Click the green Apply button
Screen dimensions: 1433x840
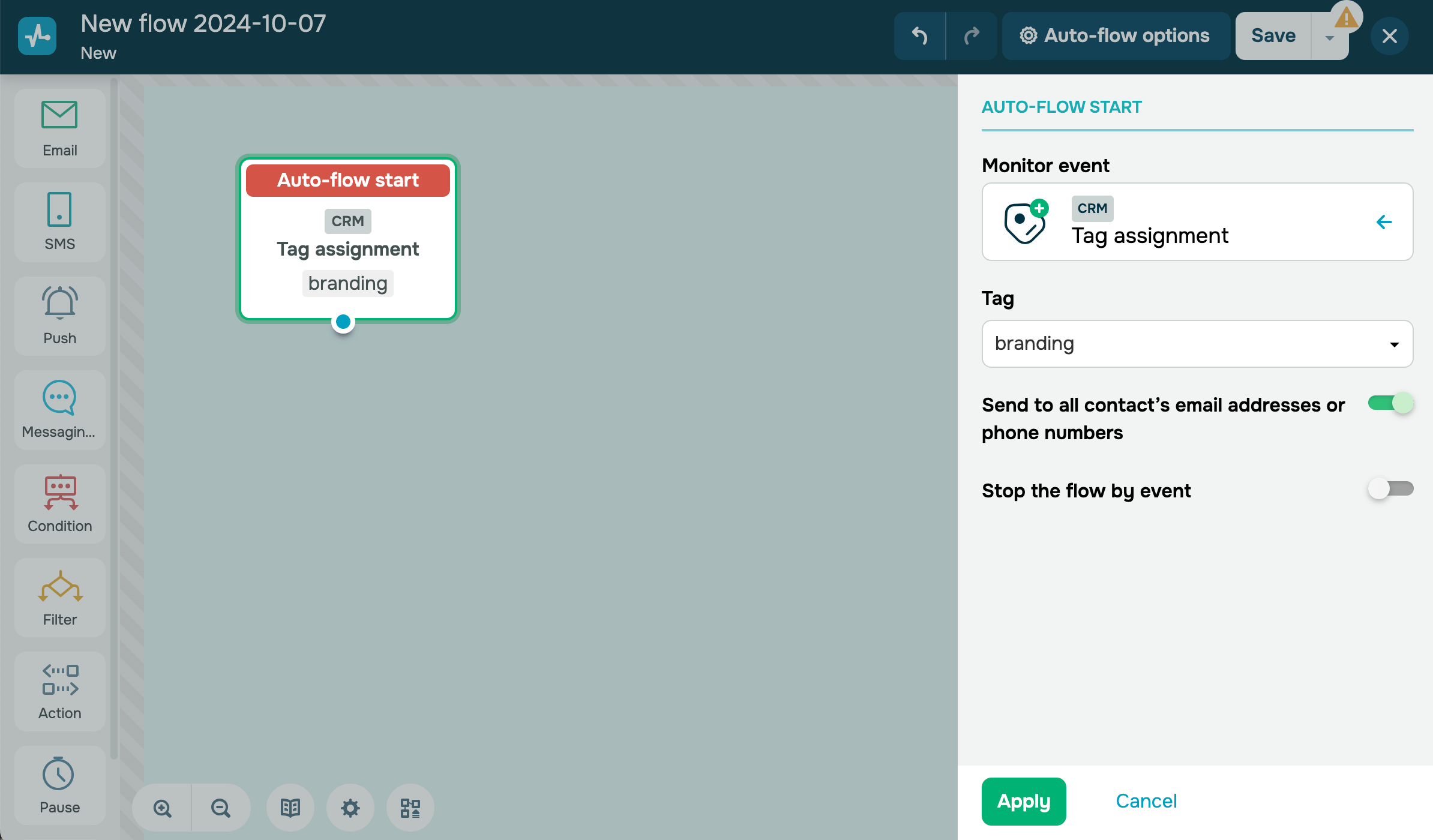1024,801
